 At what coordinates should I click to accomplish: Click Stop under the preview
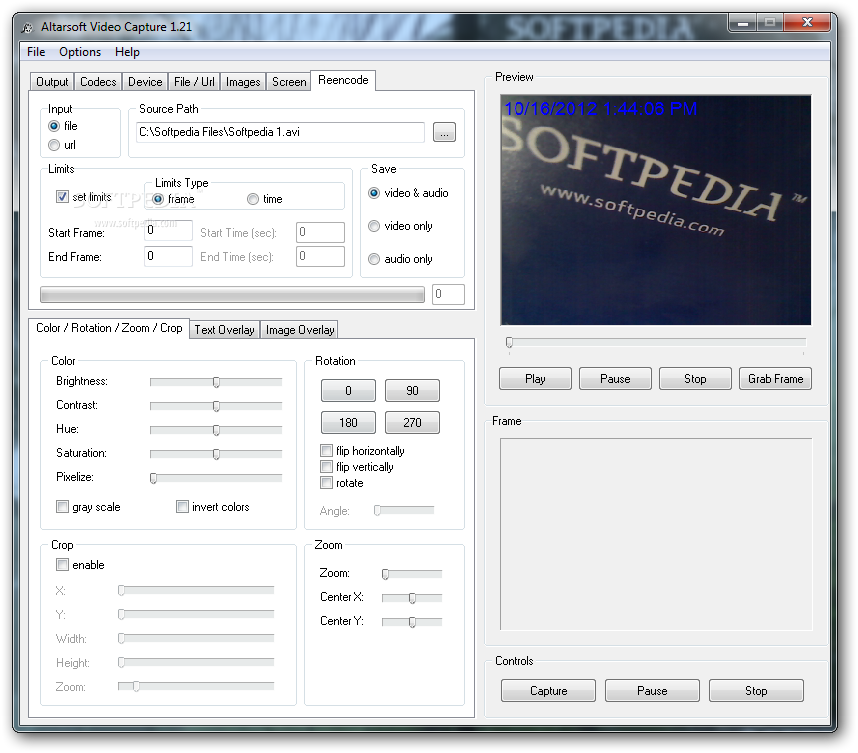point(695,379)
